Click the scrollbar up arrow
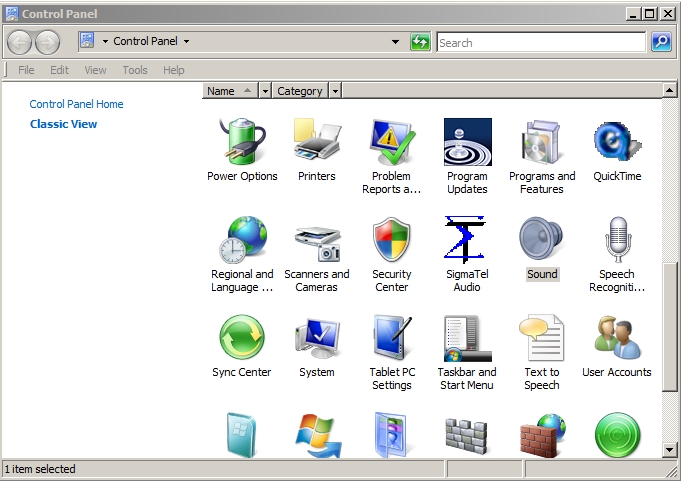Viewport: 681px width, 481px height. tap(670, 90)
